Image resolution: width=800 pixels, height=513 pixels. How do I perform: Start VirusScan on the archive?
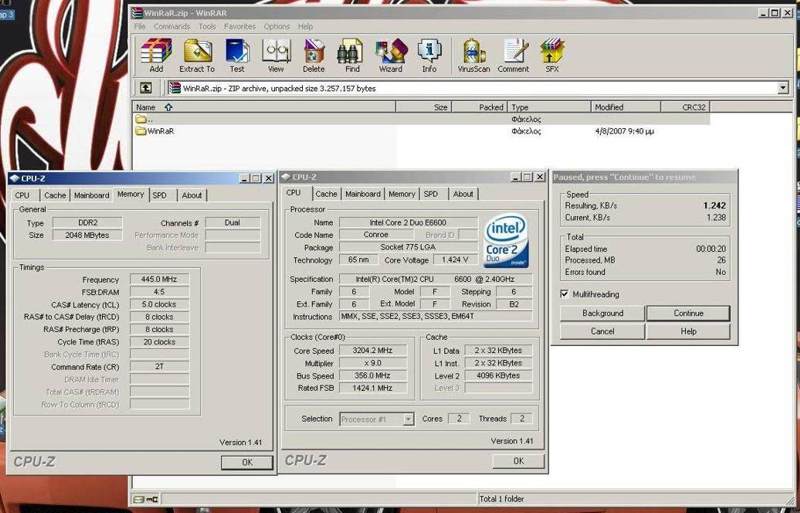pos(473,55)
